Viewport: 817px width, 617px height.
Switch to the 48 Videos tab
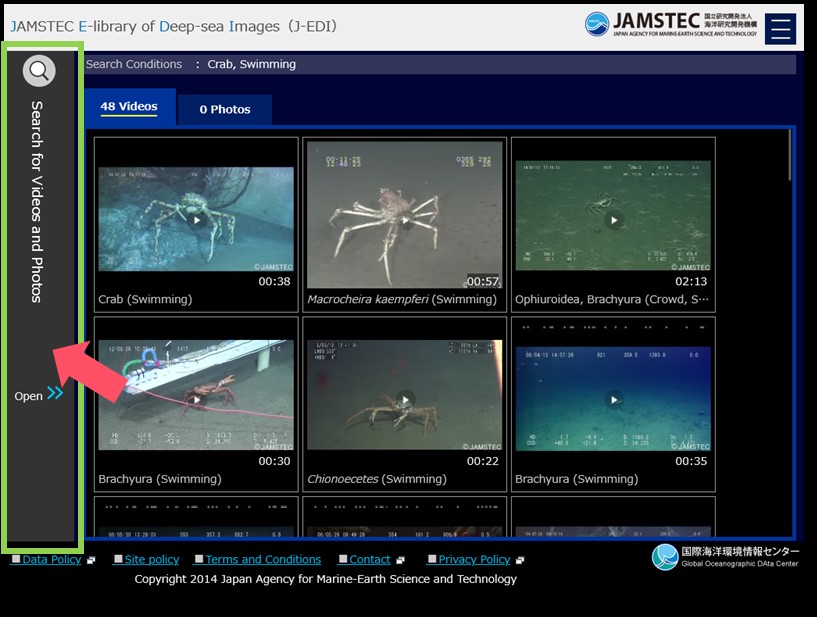tap(129, 106)
